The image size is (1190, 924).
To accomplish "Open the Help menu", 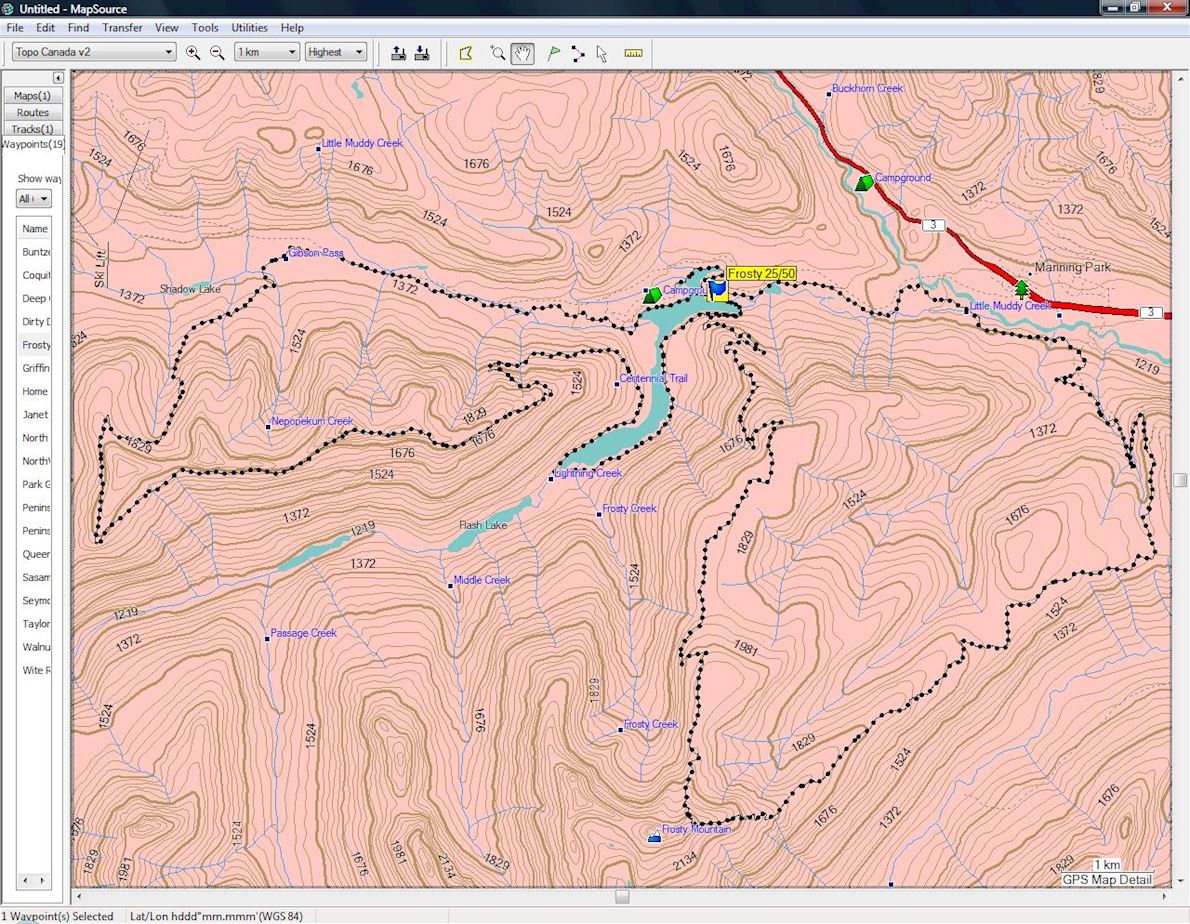I will 292,27.
